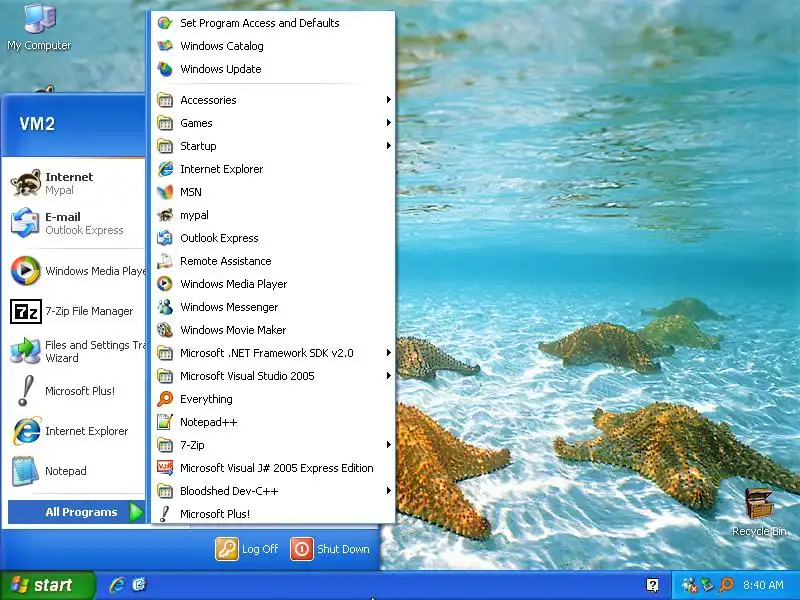The image size is (800, 600).
Task: Click the Accessories folder icon
Action: [x=165, y=100]
